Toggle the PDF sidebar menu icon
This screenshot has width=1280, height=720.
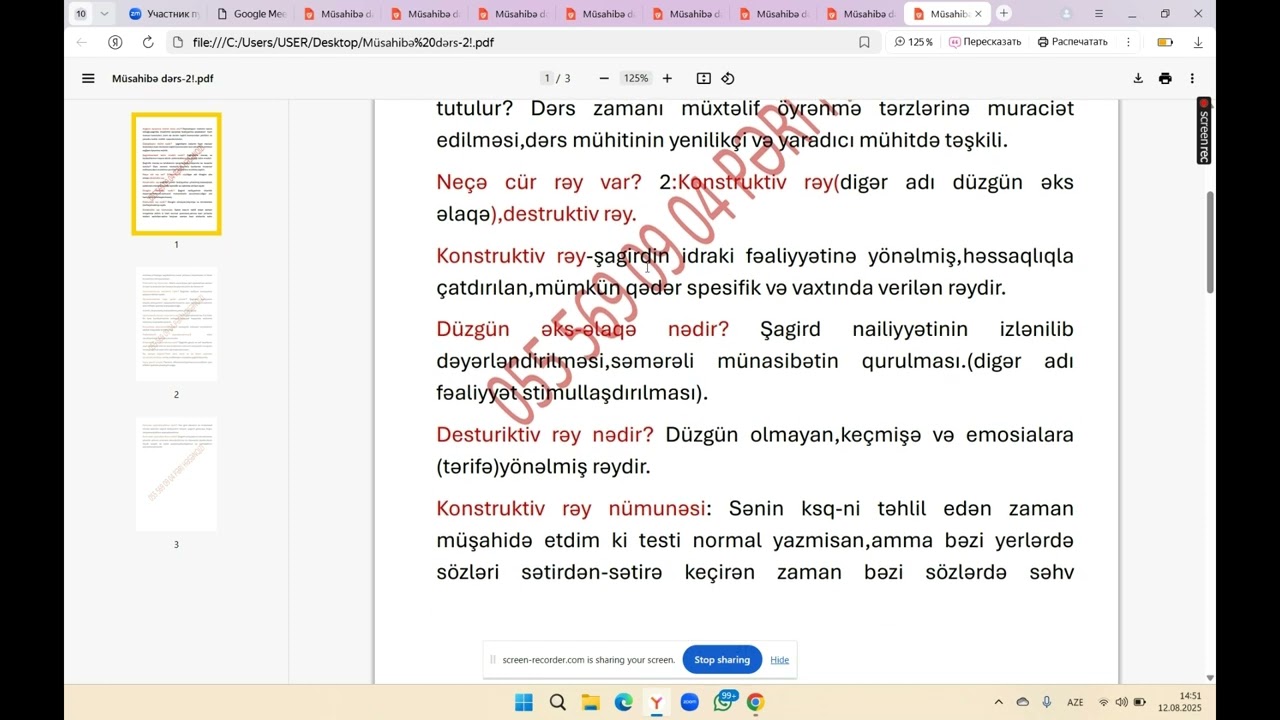pyautogui.click(x=88, y=78)
